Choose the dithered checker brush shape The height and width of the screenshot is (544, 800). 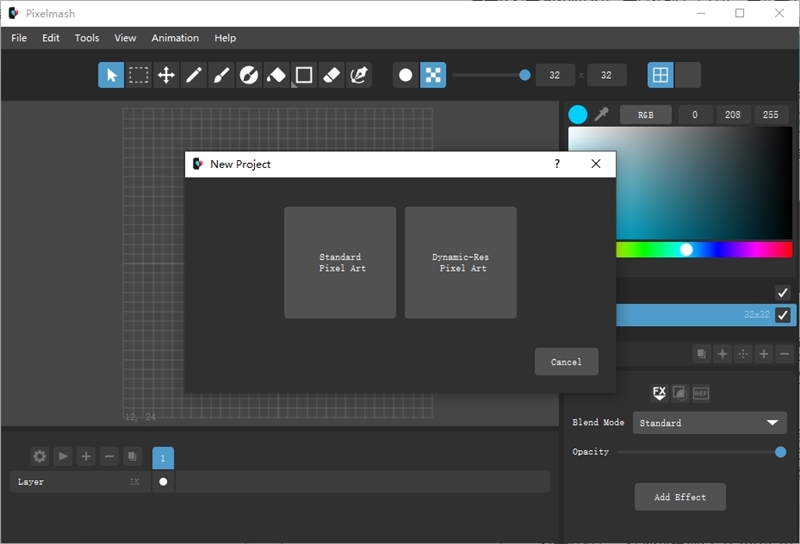tap(433, 75)
